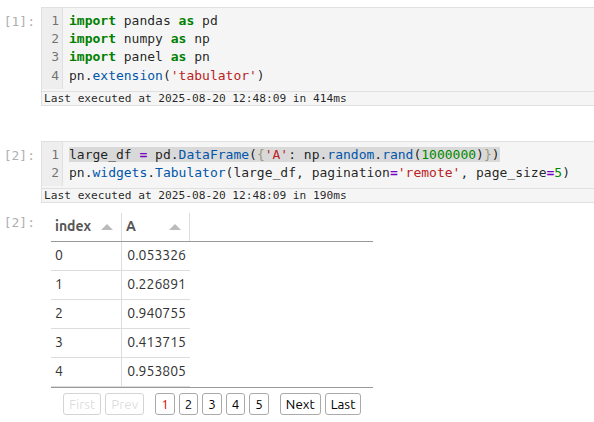Click index cell 0

pyautogui.click(x=86, y=256)
